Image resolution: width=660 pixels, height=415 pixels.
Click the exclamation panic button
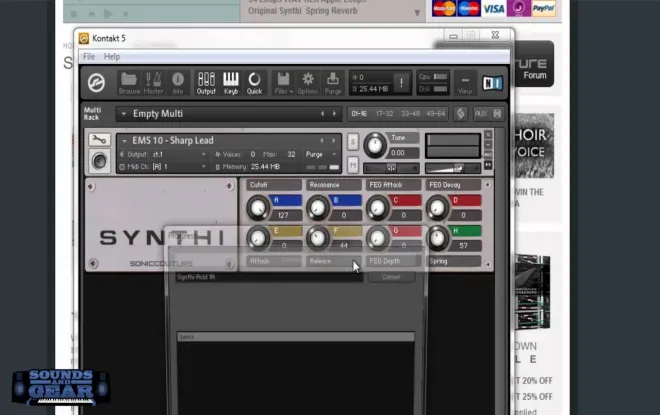[x=401, y=82]
